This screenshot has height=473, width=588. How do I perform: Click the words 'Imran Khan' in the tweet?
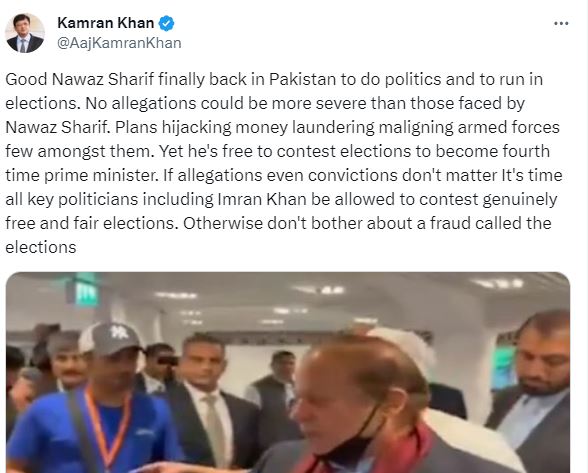[262, 199]
